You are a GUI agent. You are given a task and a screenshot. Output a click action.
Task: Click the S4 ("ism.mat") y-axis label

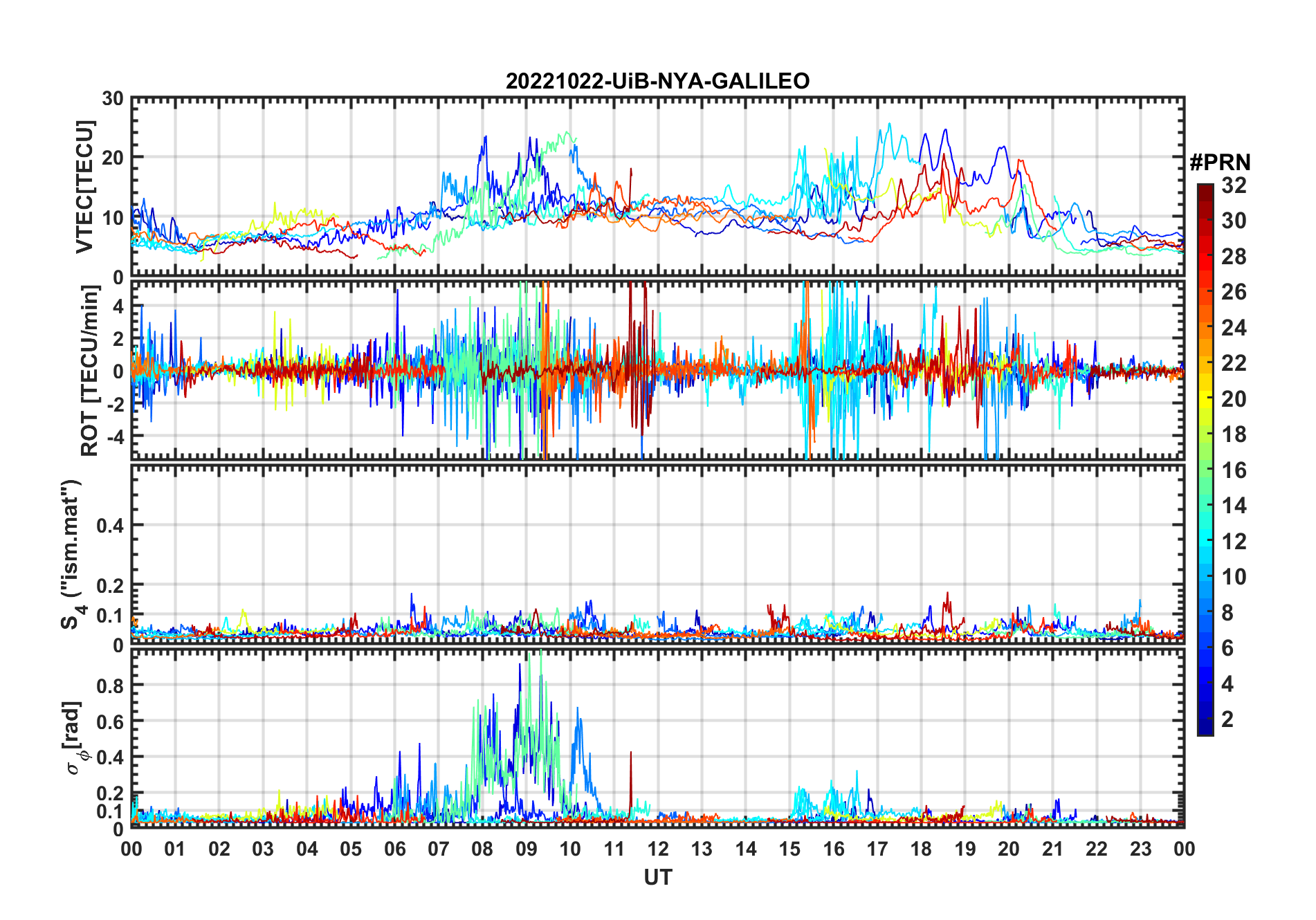72,553
